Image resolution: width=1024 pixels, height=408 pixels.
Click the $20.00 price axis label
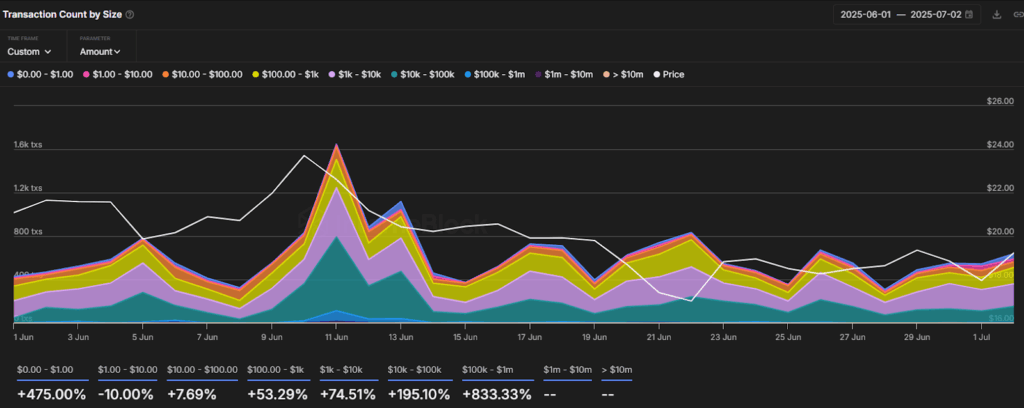[1000, 232]
